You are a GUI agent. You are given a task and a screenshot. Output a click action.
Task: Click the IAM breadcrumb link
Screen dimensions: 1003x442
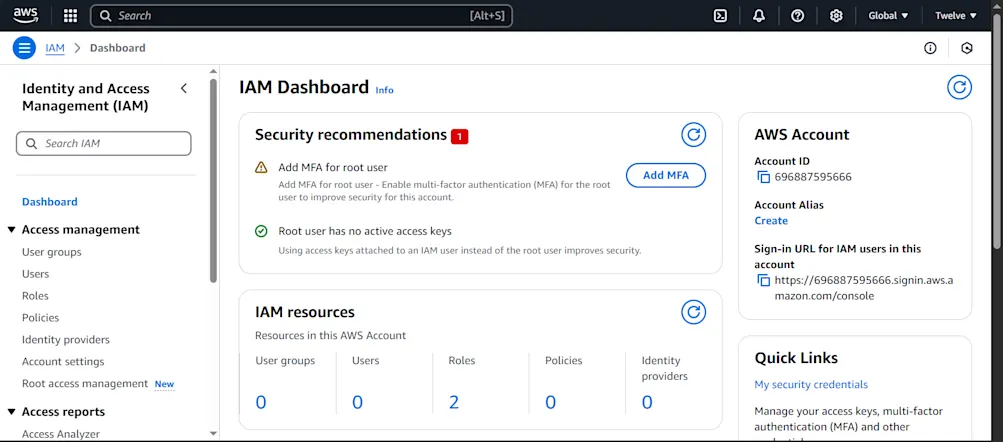(55, 48)
